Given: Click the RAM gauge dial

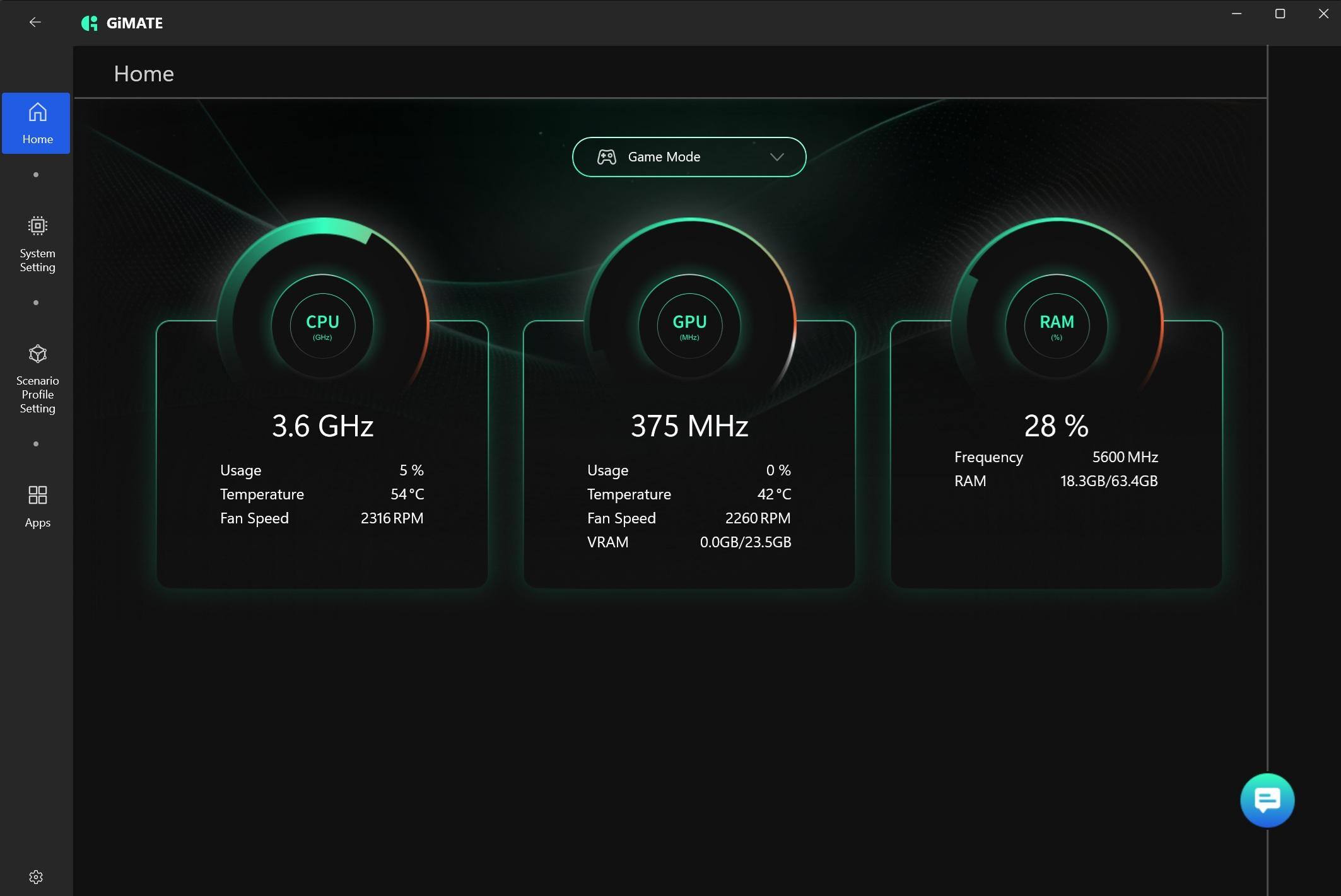Looking at the screenshot, I should pos(1057,325).
